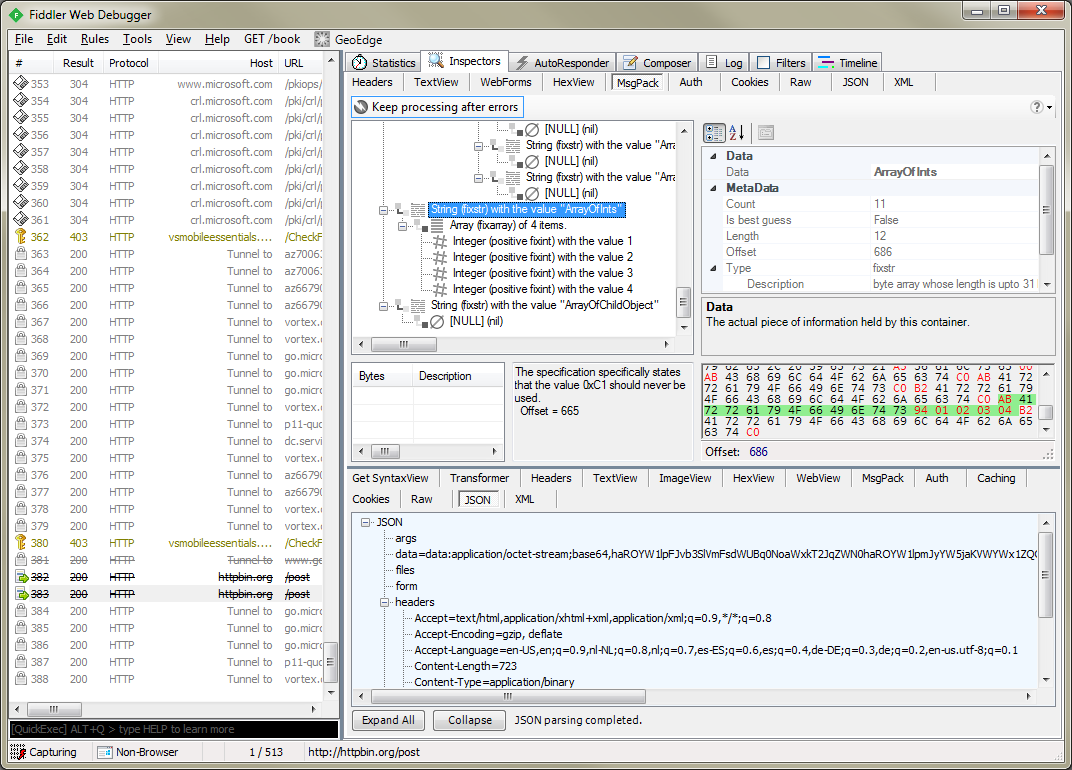1072x770 pixels.
Task: Click the Expand All button
Action: pyautogui.click(x=388, y=720)
